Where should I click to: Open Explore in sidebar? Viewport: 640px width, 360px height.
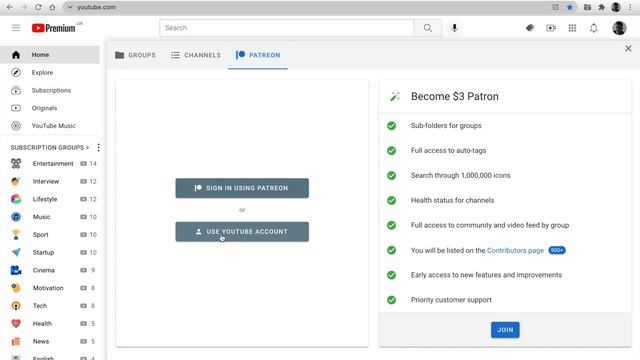50,73
